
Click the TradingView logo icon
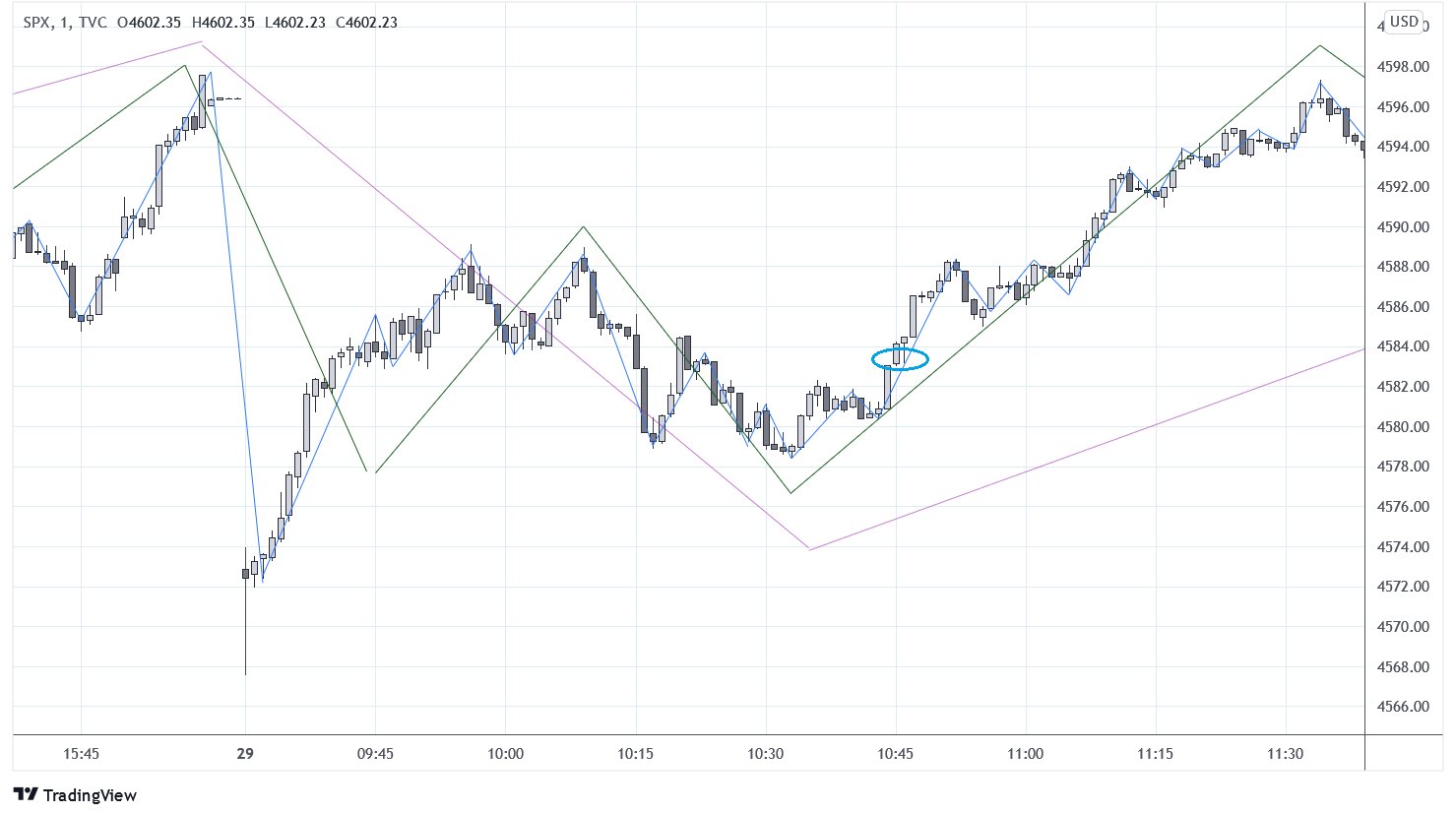point(26,795)
